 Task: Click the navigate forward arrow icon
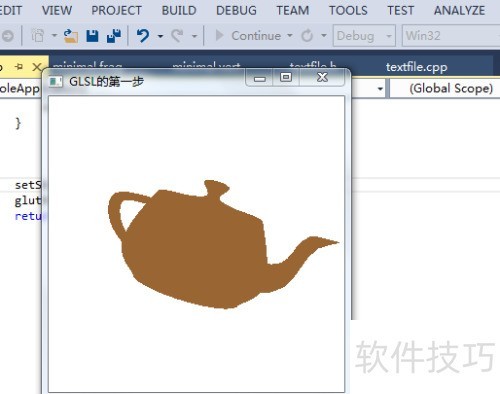(x=7, y=35)
